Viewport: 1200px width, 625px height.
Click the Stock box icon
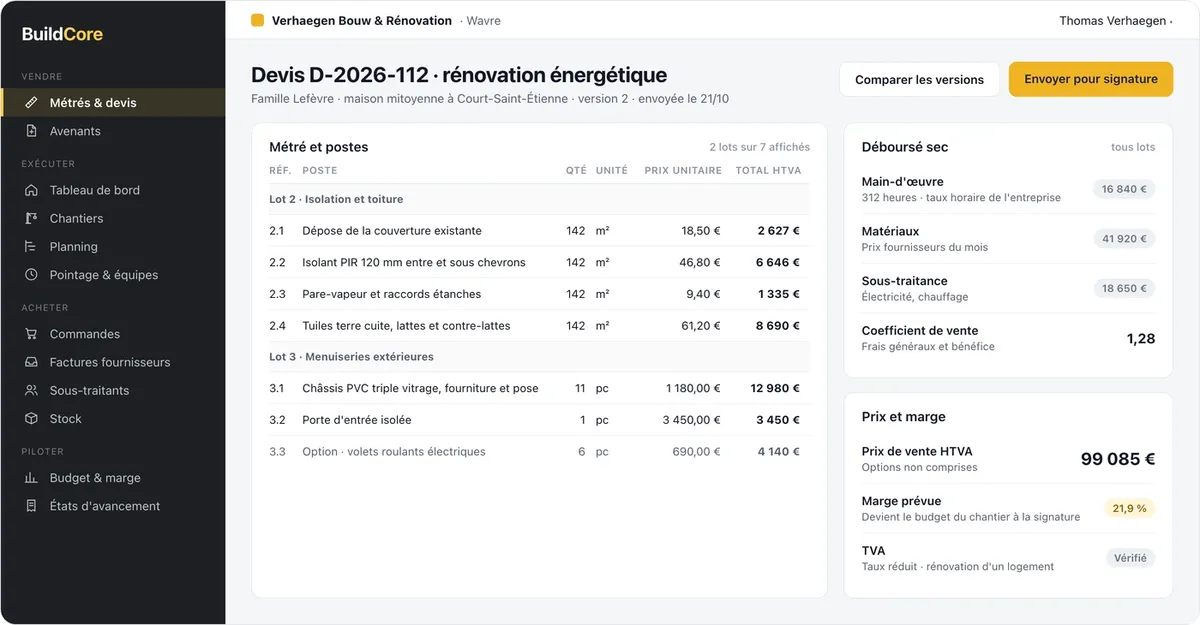coord(31,418)
